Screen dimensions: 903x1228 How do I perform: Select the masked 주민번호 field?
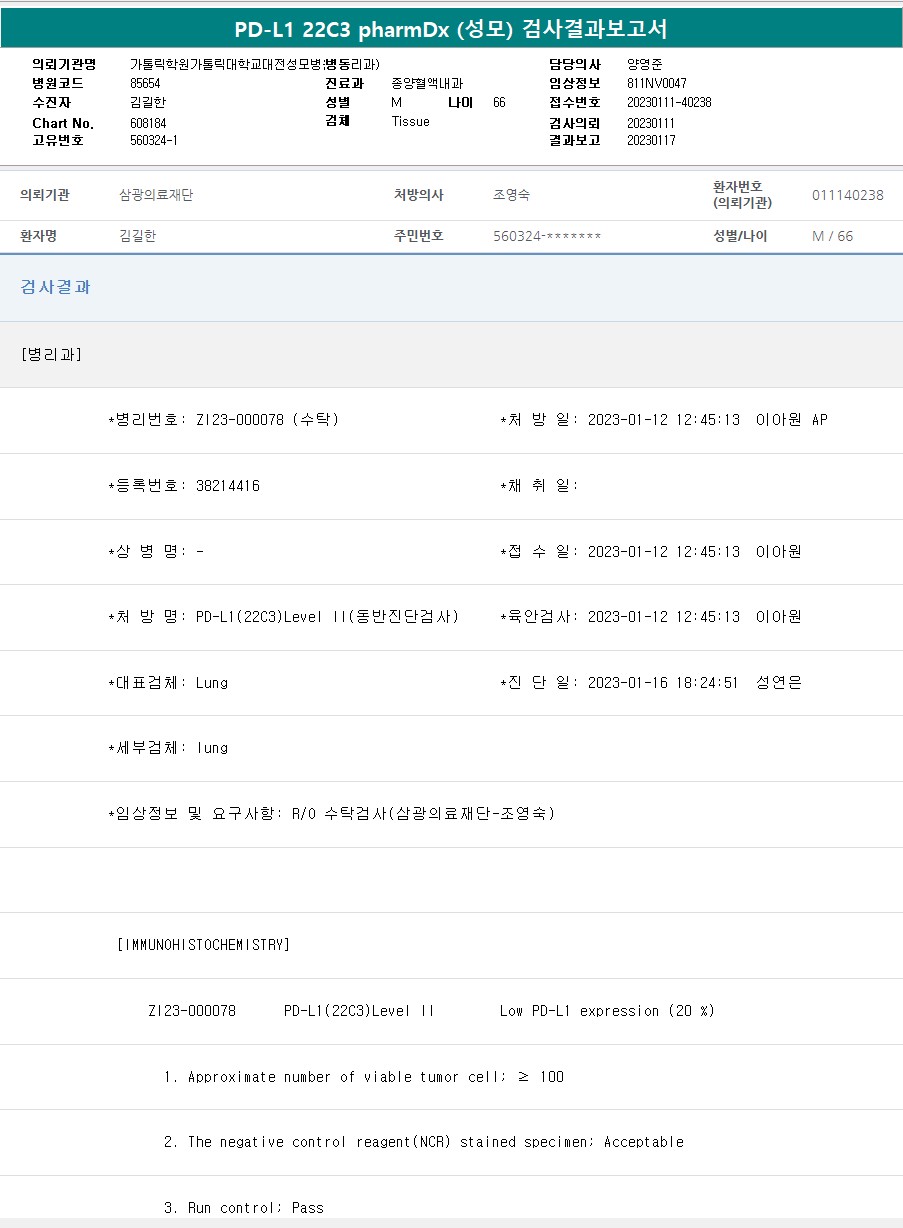pyautogui.click(x=547, y=237)
